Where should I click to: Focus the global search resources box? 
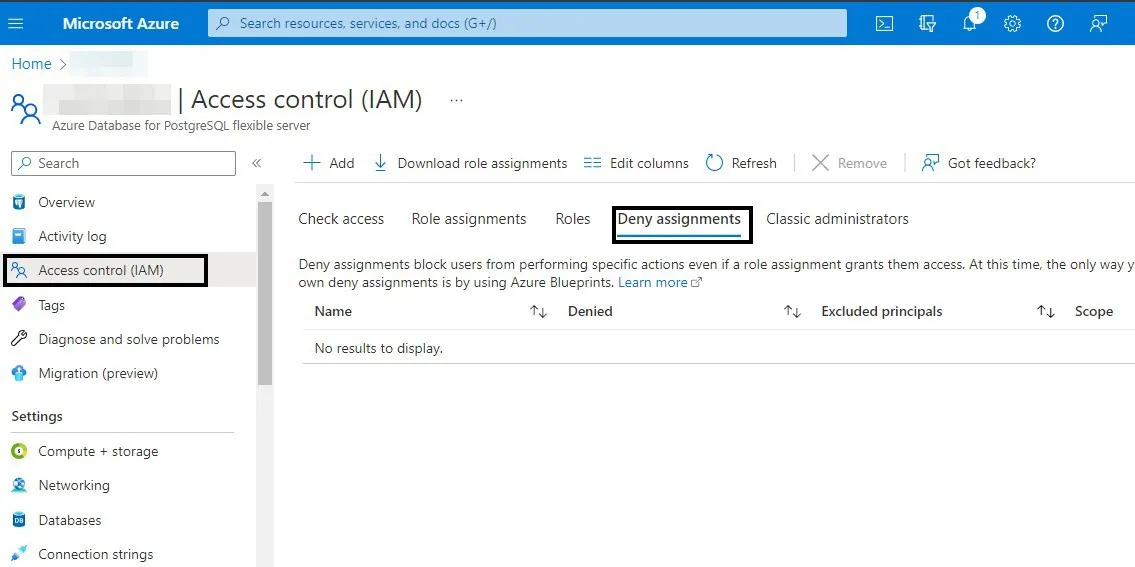point(527,23)
